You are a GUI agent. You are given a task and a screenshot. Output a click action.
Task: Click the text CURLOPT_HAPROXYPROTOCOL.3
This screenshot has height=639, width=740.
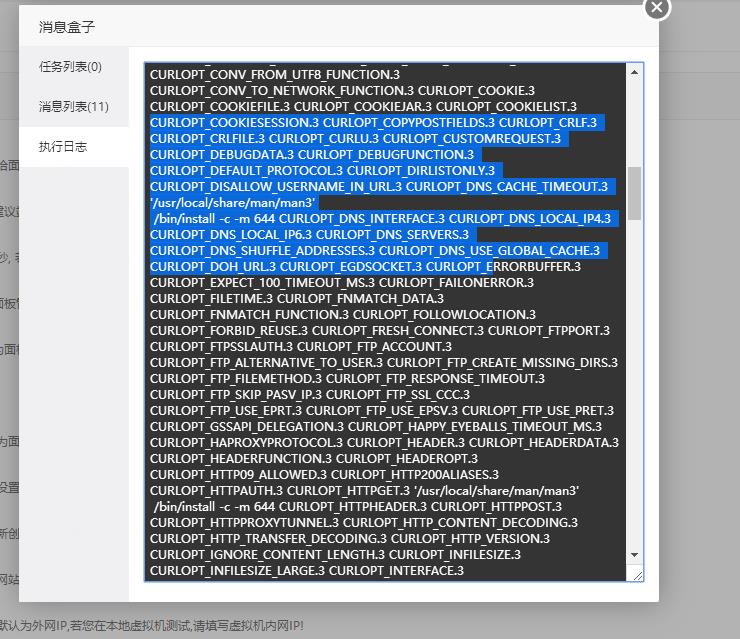(246, 444)
